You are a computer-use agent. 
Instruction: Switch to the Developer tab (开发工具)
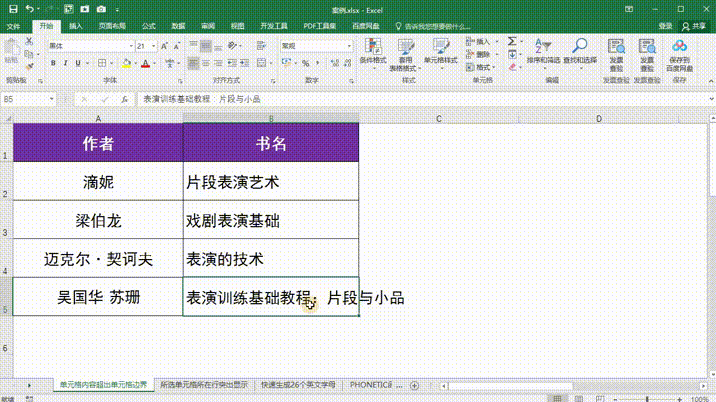tap(274, 26)
